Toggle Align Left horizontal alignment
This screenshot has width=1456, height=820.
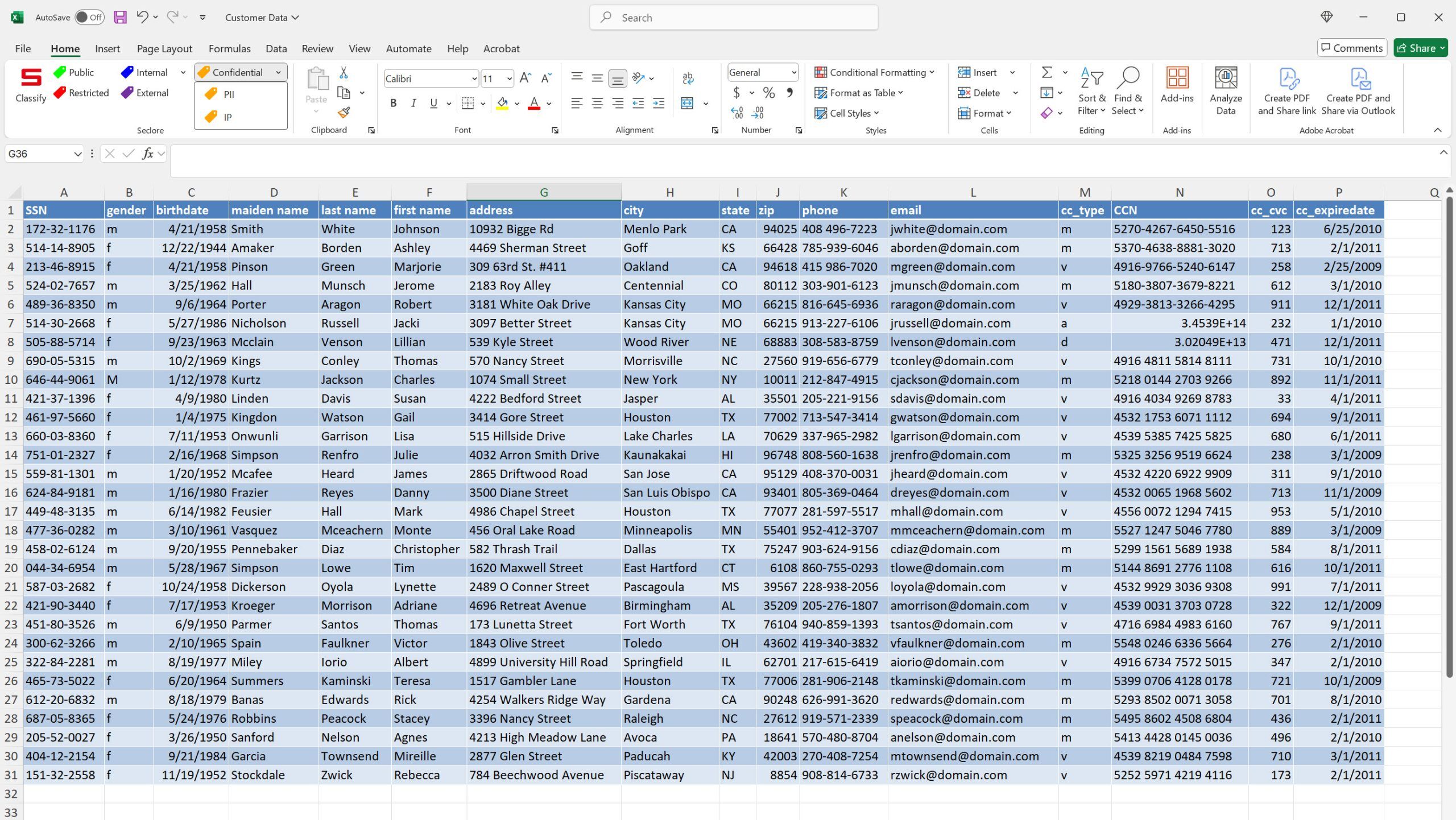pyautogui.click(x=577, y=103)
